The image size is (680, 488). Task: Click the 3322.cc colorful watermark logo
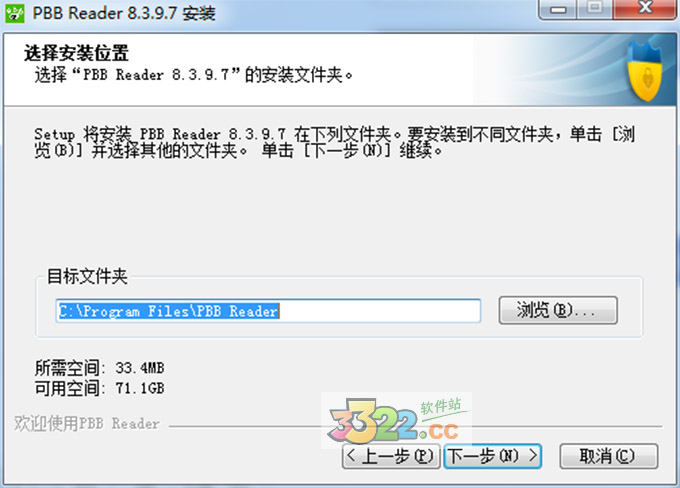(x=395, y=422)
